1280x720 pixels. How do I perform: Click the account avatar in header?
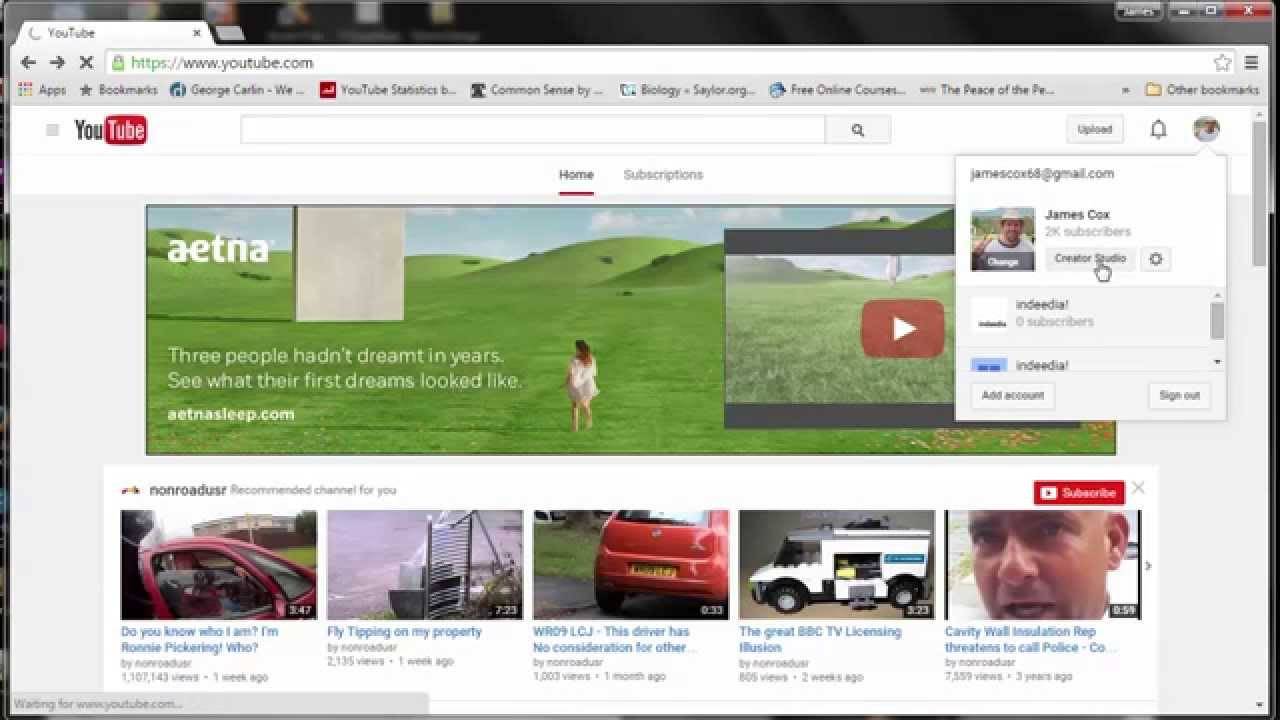pos(1206,129)
